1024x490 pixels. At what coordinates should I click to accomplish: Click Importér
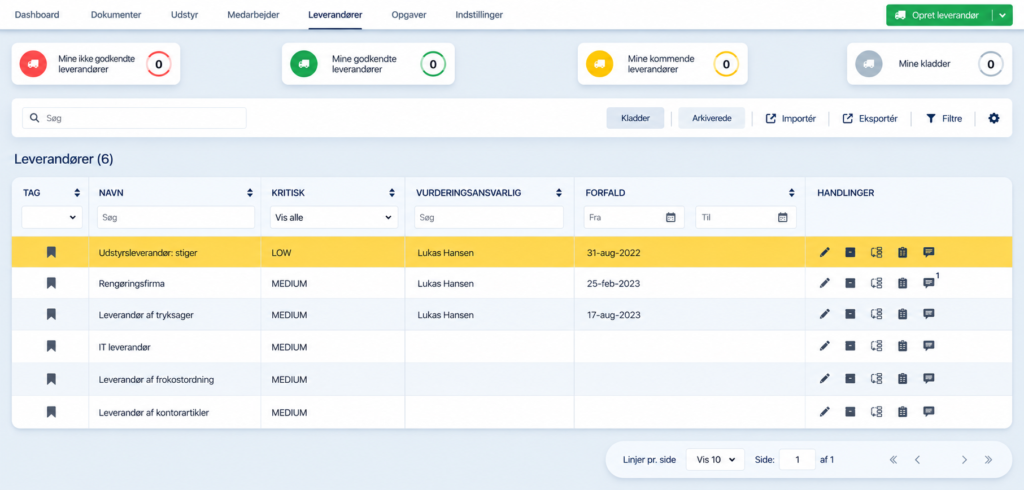click(x=790, y=118)
